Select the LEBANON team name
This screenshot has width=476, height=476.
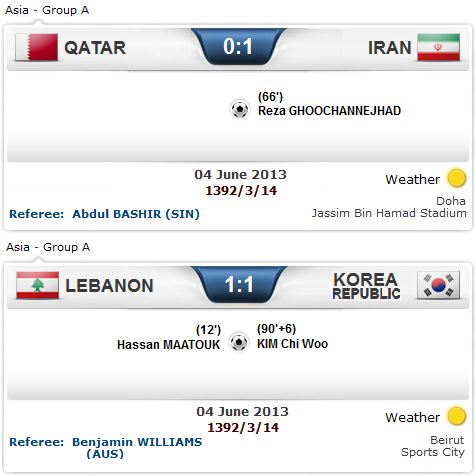pos(109,286)
